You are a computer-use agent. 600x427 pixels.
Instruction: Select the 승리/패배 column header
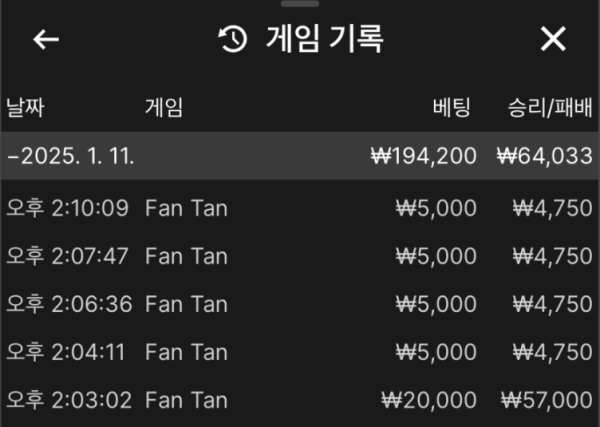pyautogui.click(x=550, y=108)
